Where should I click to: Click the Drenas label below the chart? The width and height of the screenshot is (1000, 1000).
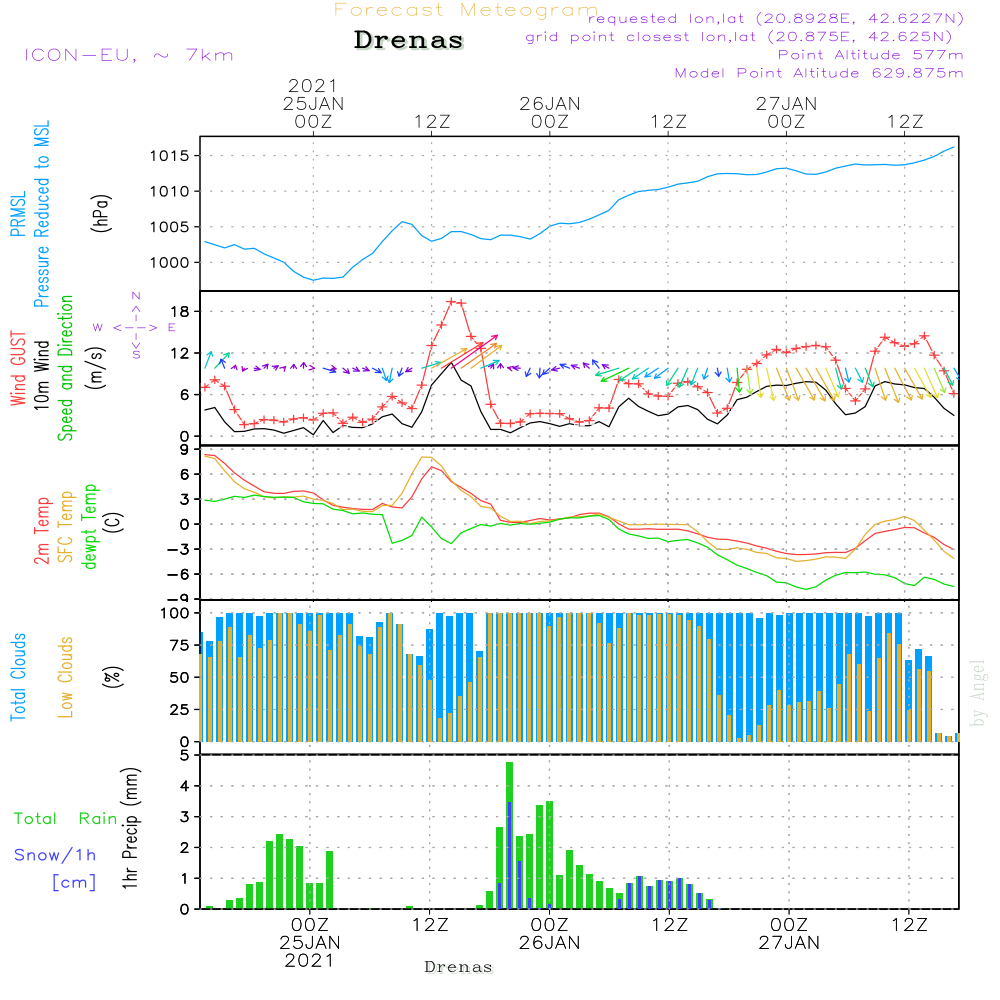click(459, 967)
